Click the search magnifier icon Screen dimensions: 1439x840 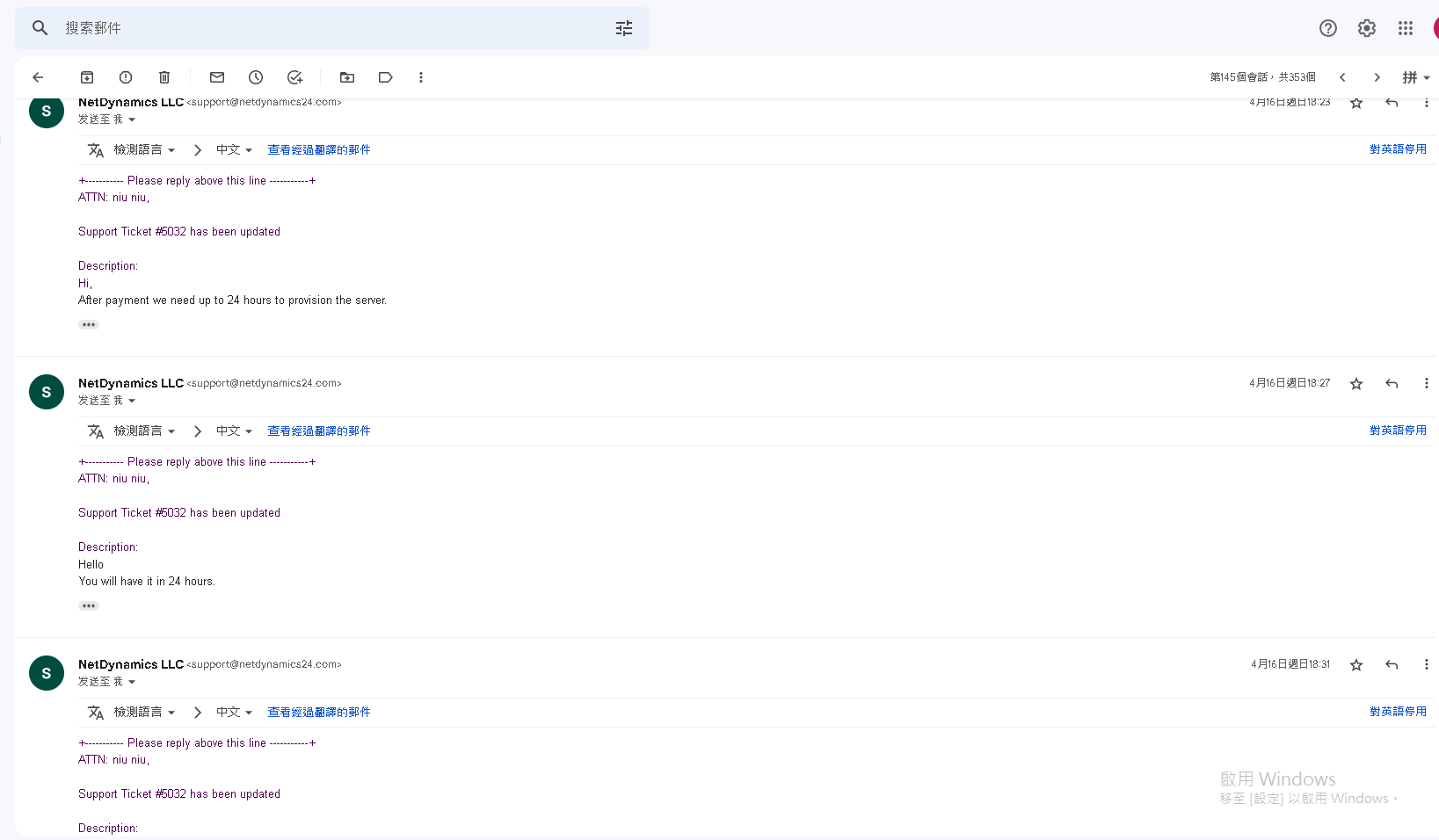click(x=40, y=28)
